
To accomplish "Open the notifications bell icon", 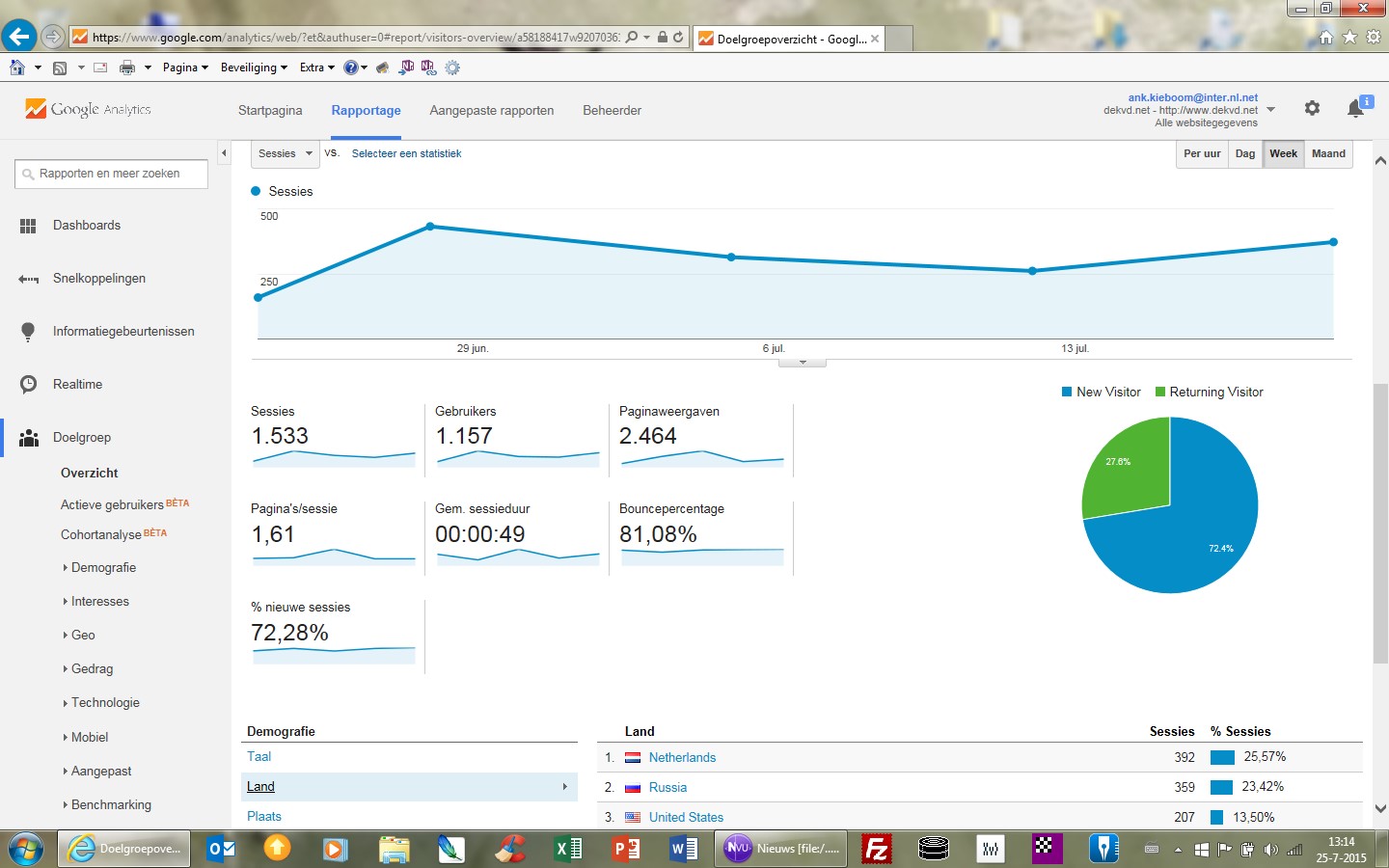I will 1355,108.
